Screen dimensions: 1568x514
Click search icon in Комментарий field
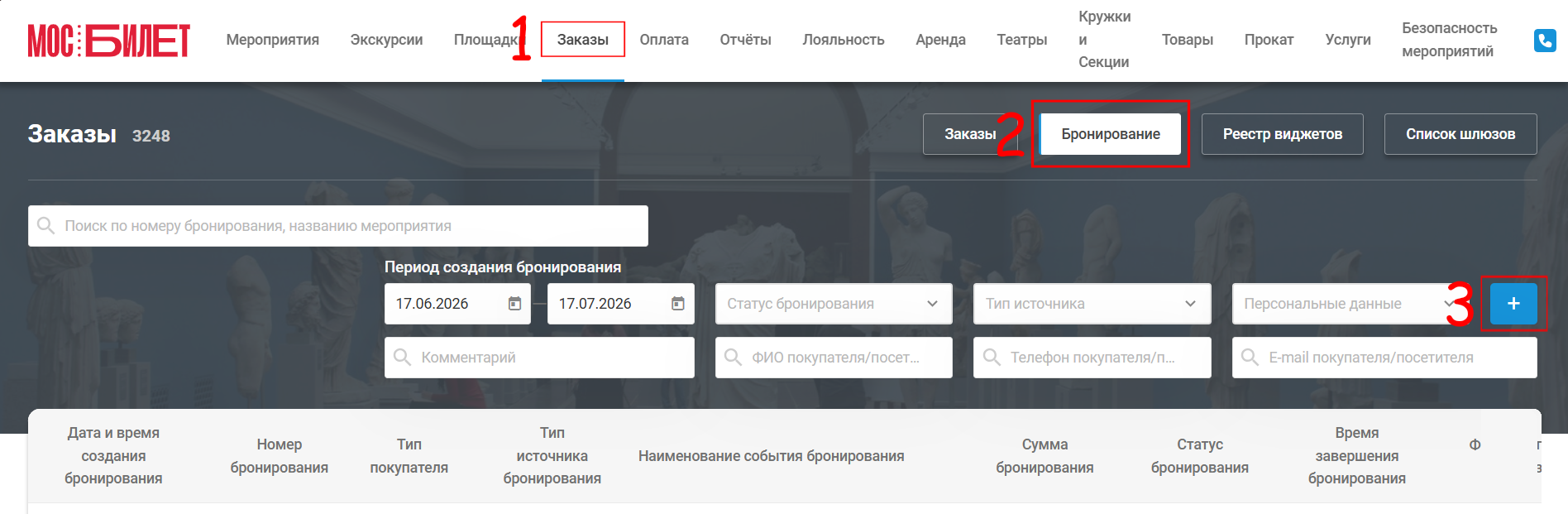point(403,358)
